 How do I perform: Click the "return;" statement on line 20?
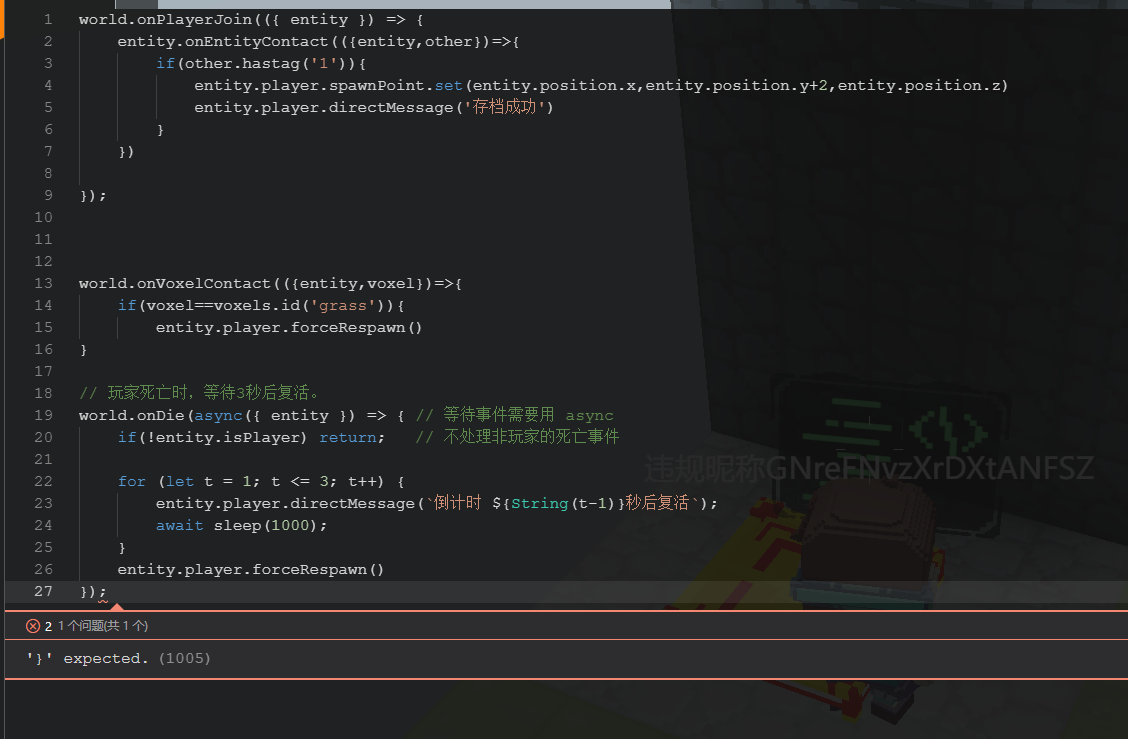coord(352,437)
